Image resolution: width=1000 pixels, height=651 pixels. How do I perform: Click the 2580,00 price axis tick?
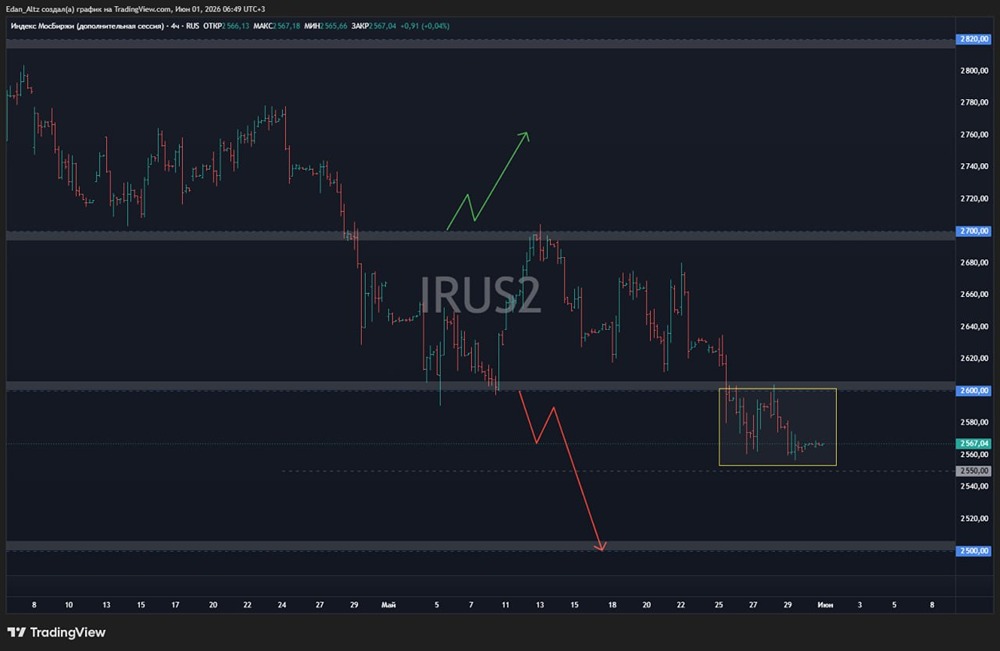974,422
